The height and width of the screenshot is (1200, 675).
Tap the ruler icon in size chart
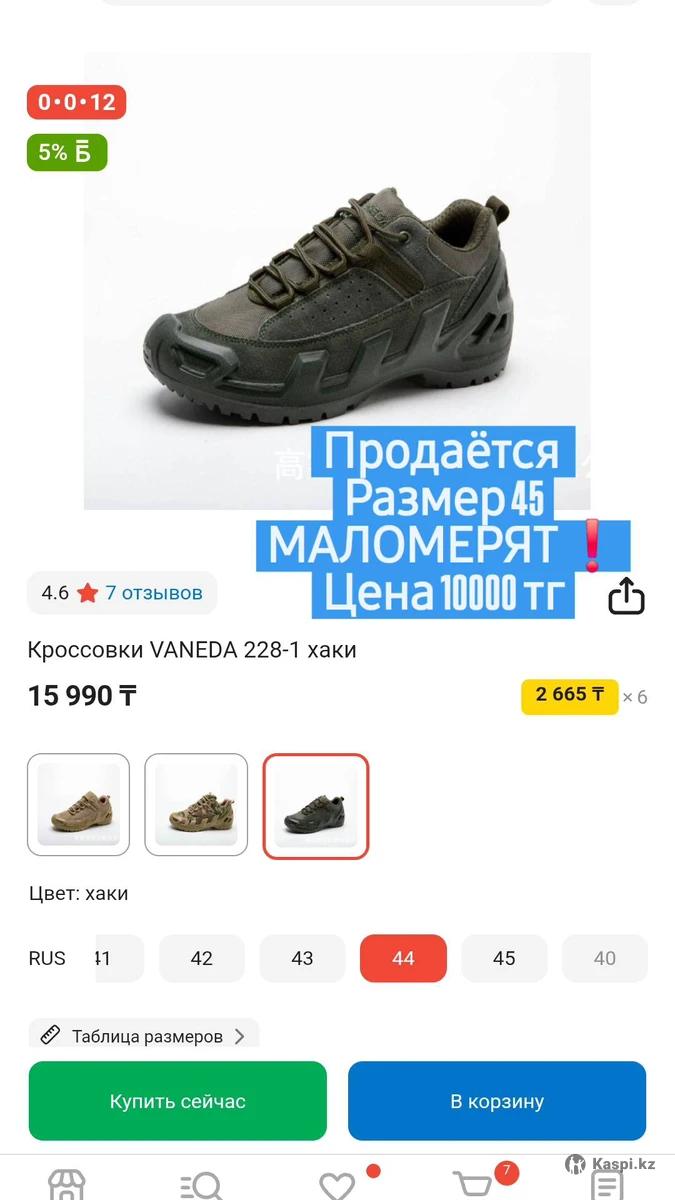(x=50, y=1036)
